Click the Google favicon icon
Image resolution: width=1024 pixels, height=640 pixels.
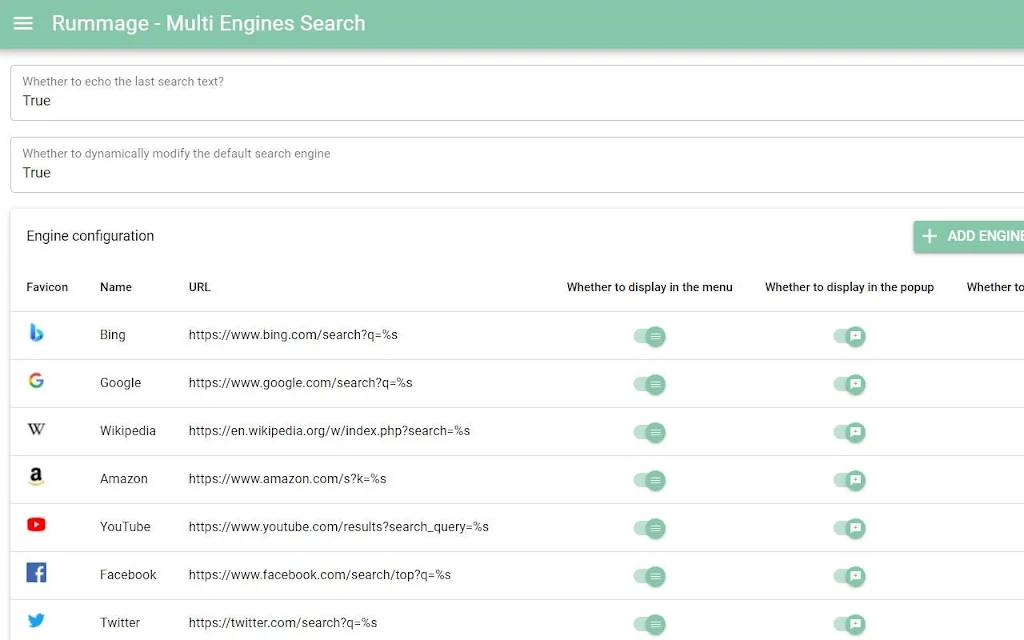(36, 381)
